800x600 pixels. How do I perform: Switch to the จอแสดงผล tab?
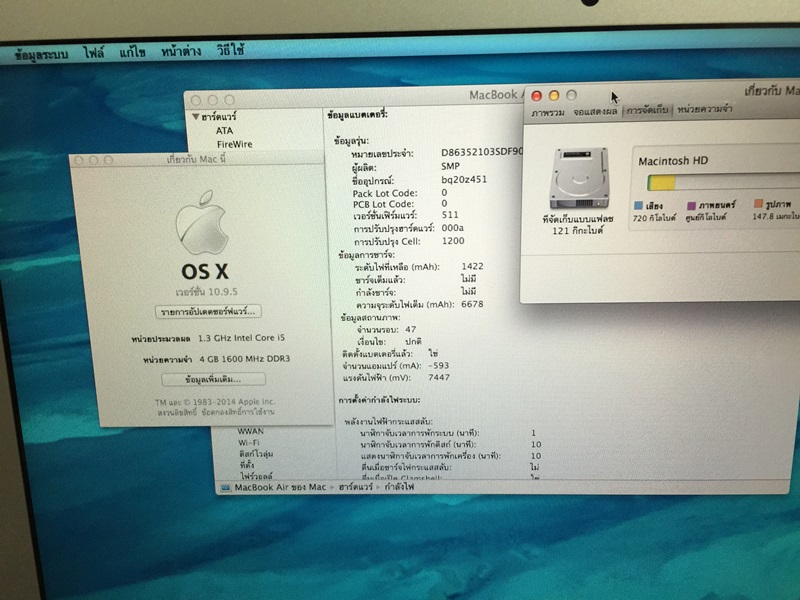click(595, 111)
